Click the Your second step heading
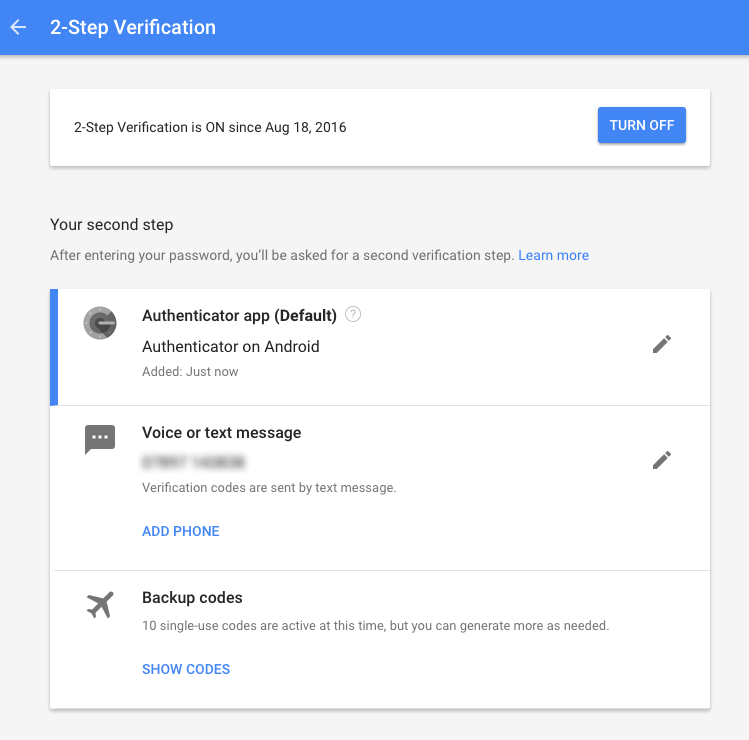749x740 pixels. [112, 225]
